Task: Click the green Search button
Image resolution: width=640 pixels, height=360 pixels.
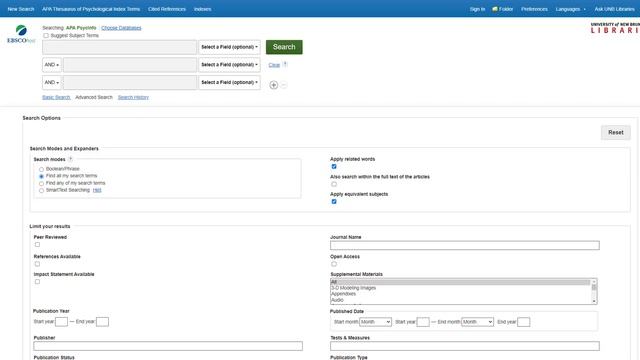Action: coord(284,47)
